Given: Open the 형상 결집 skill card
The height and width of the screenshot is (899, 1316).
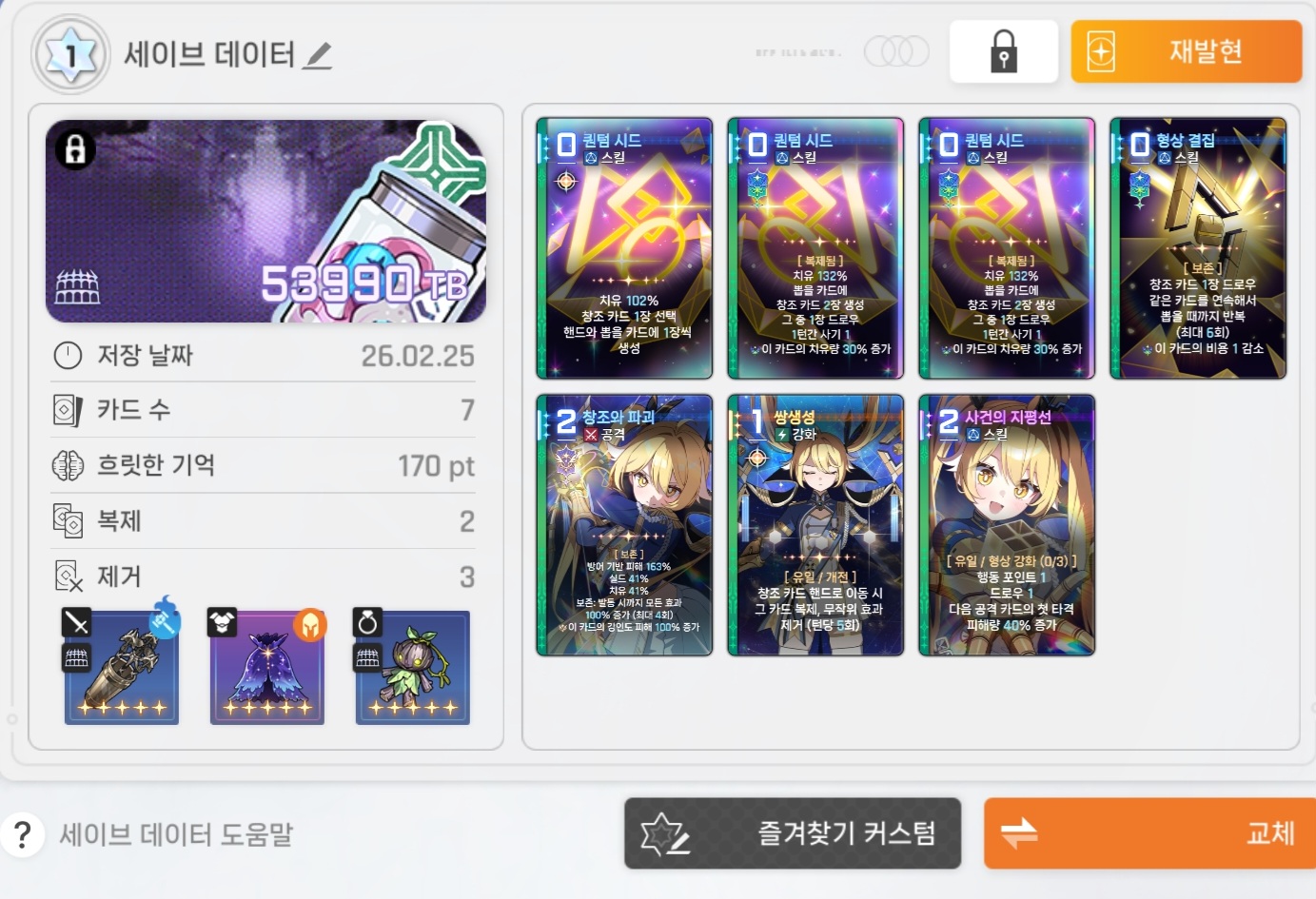Looking at the screenshot, I should point(1198,248).
